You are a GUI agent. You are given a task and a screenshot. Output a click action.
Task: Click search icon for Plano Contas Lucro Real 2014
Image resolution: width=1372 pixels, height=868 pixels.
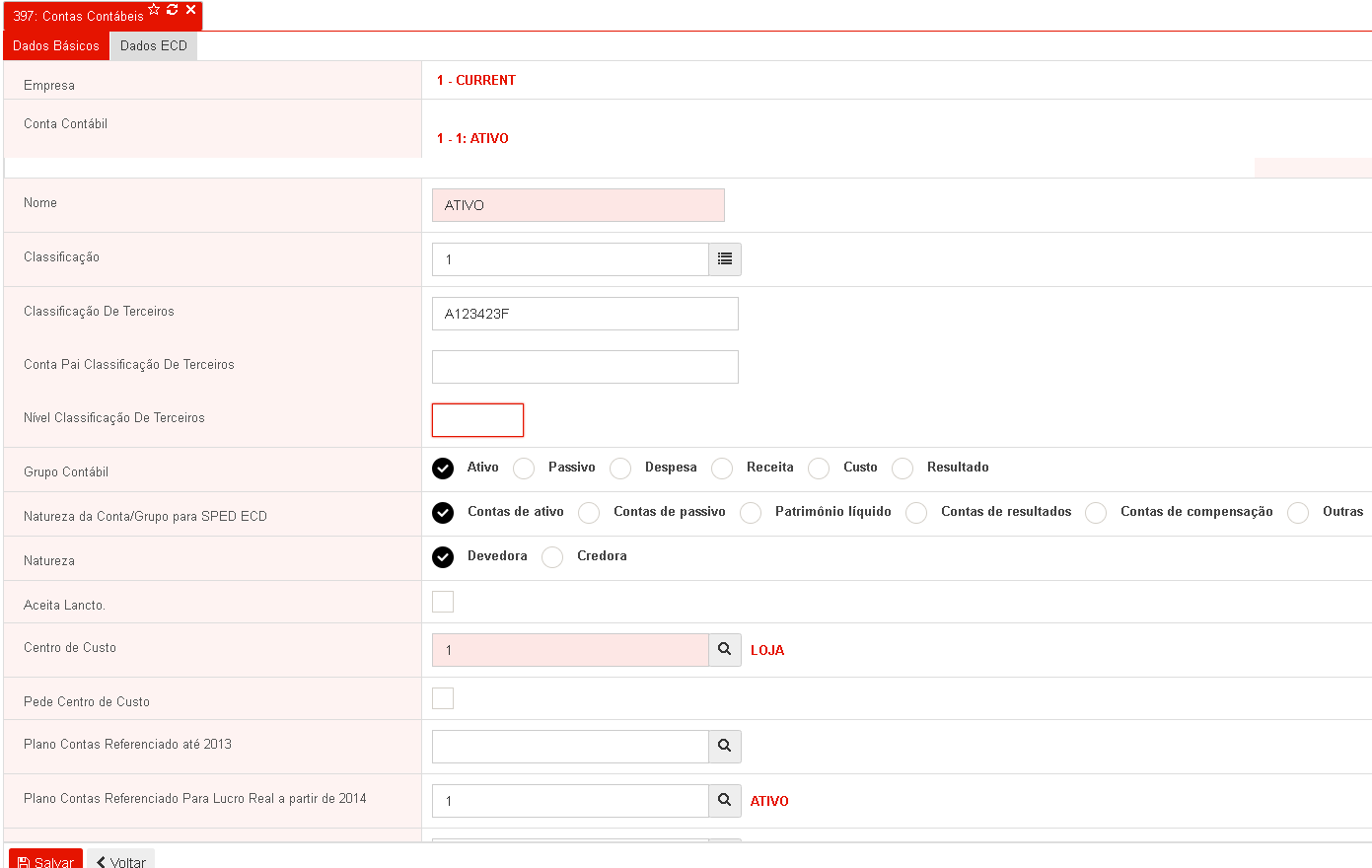coord(725,801)
